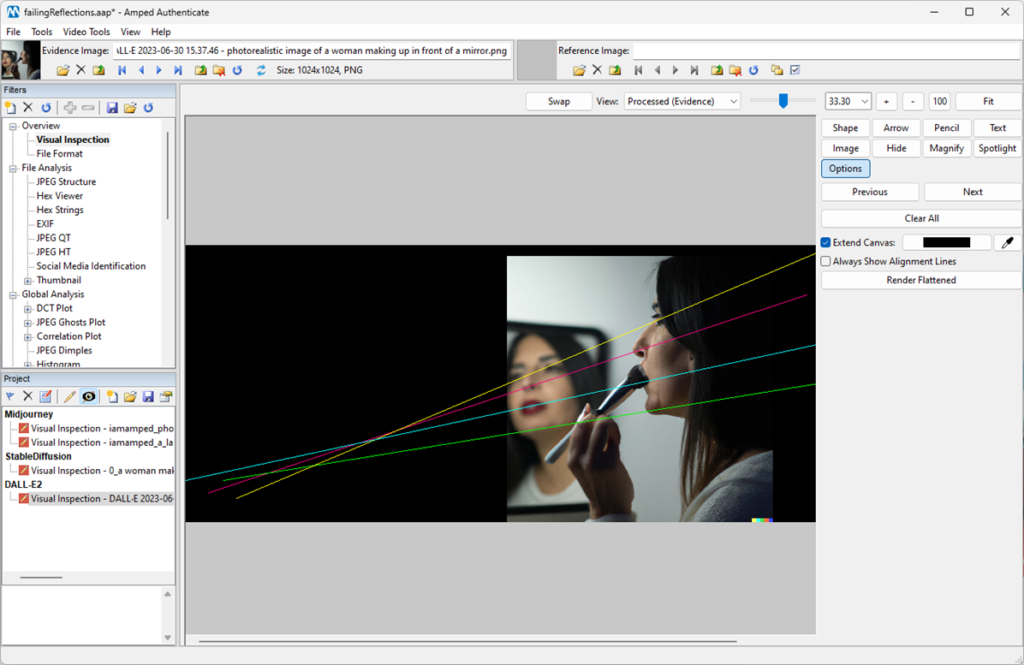The width and height of the screenshot is (1024, 665).
Task: Open the evidence image thumbnail preview
Action: pyautogui.click(x=21, y=60)
